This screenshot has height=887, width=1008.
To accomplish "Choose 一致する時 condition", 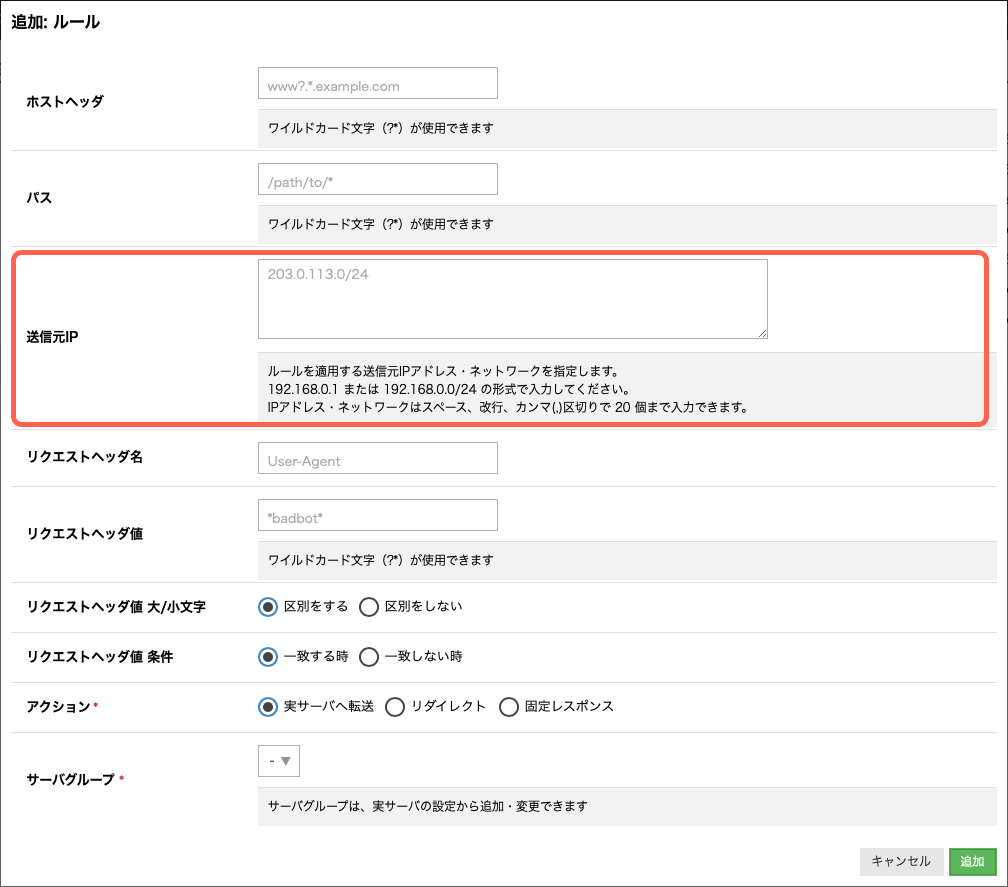I will point(268,657).
